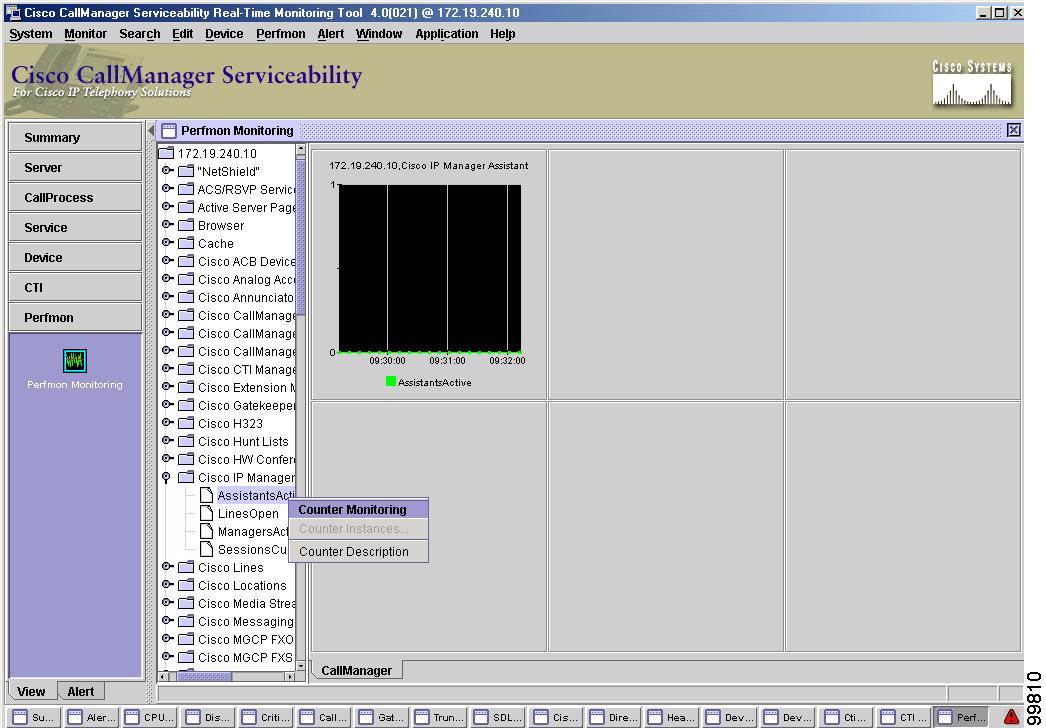Expand the Cisco Locations tree node
Viewport: 1046px width, 728px height.
pyautogui.click(x=167, y=585)
